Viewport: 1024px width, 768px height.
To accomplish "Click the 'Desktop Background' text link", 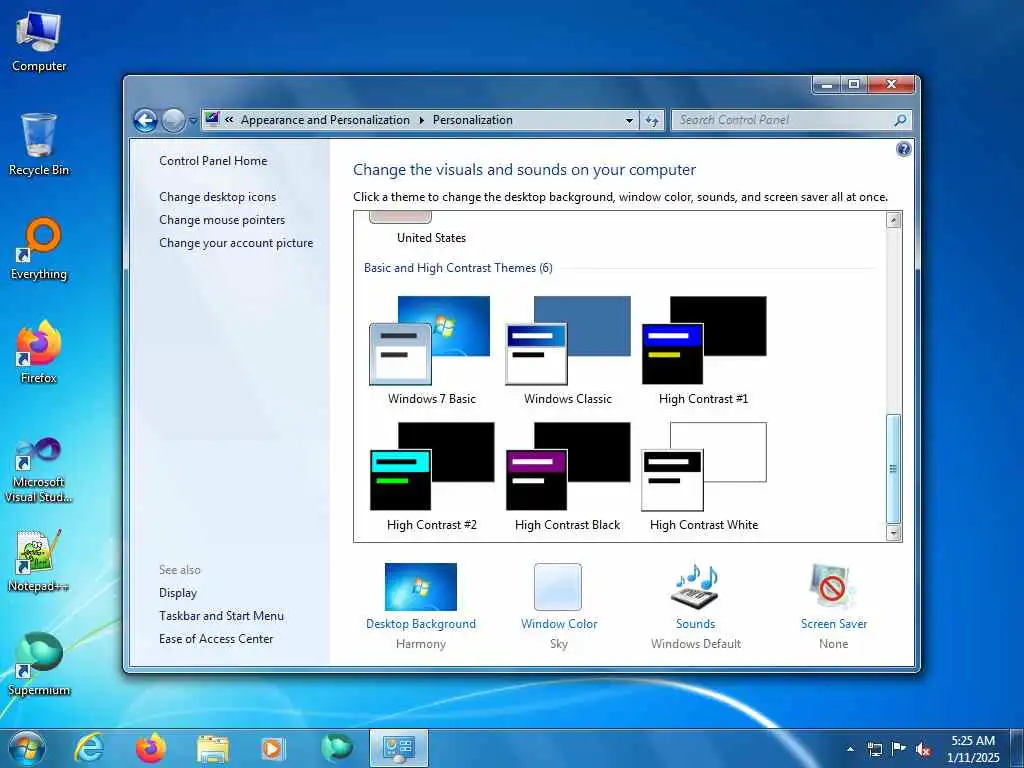I will [421, 624].
